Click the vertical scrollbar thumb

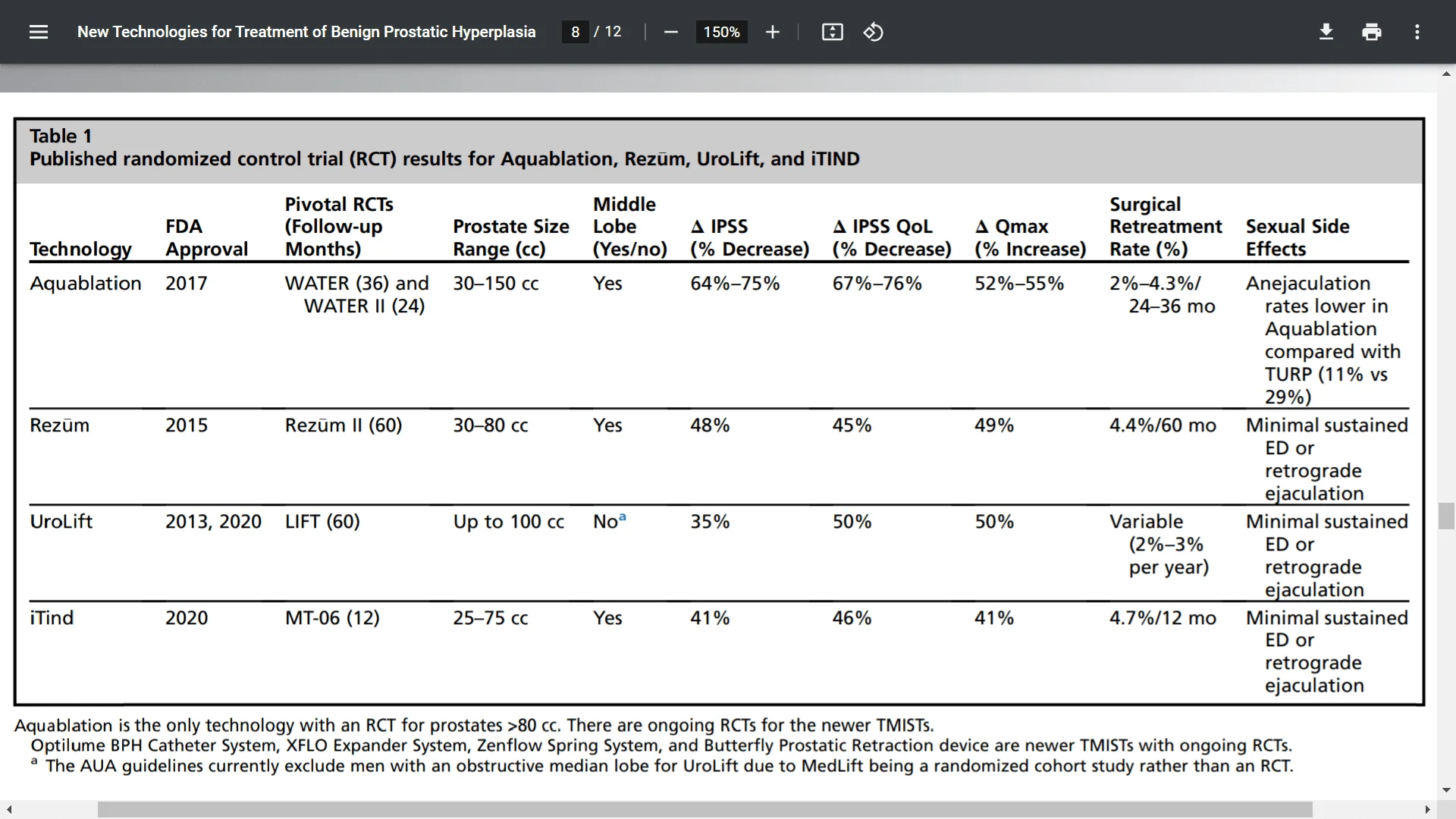point(1446,516)
